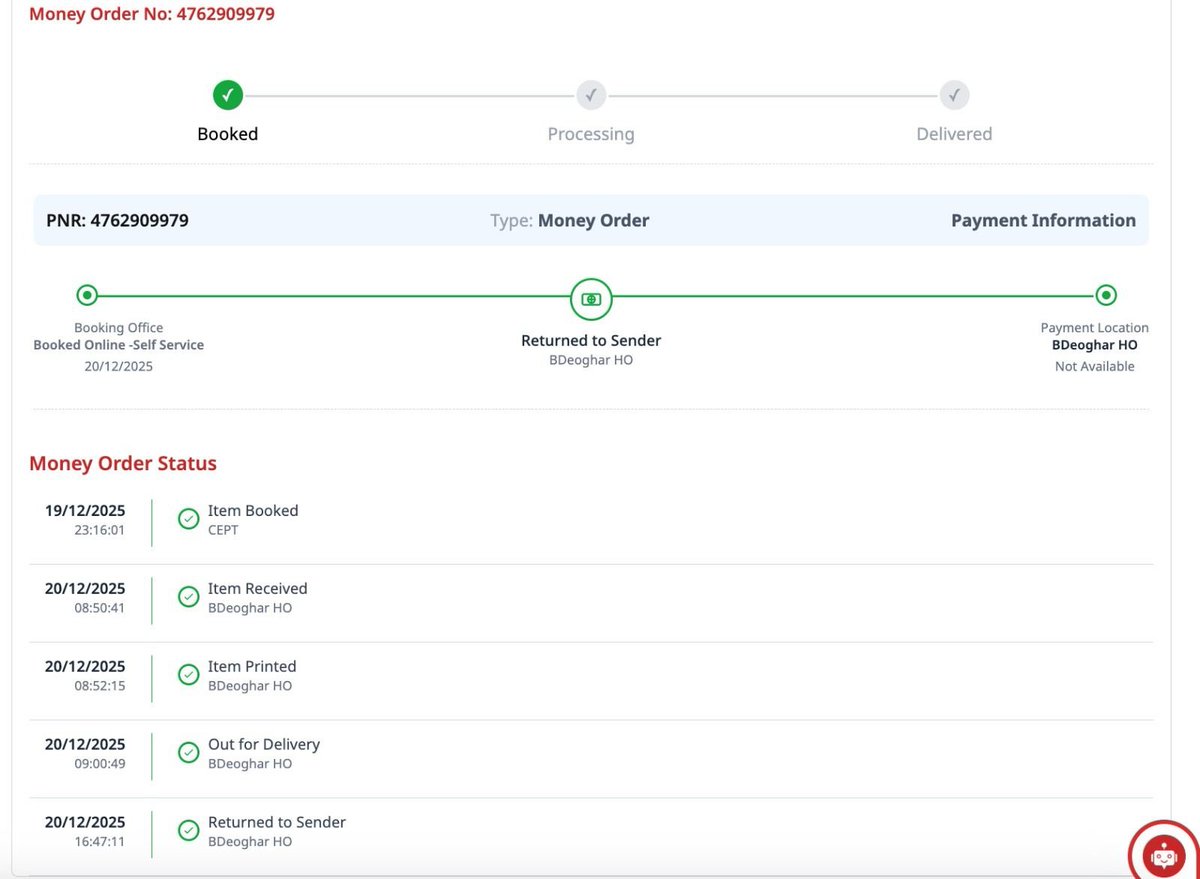The width and height of the screenshot is (1200, 879).
Task: Click the Item Received status text
Action: pyautogui.click(x=258, y=589)
